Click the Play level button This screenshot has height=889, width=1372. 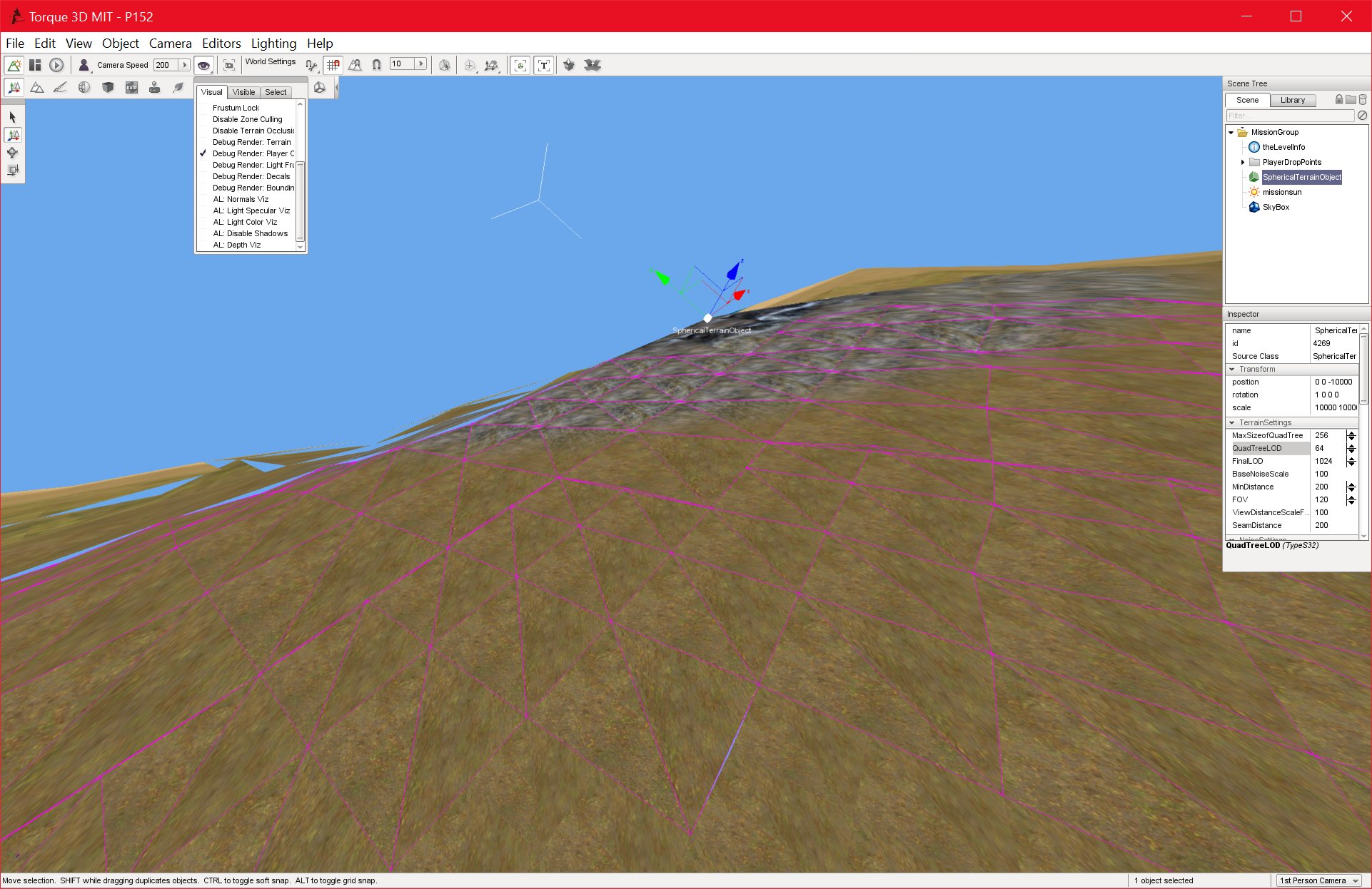click(56, 65)
